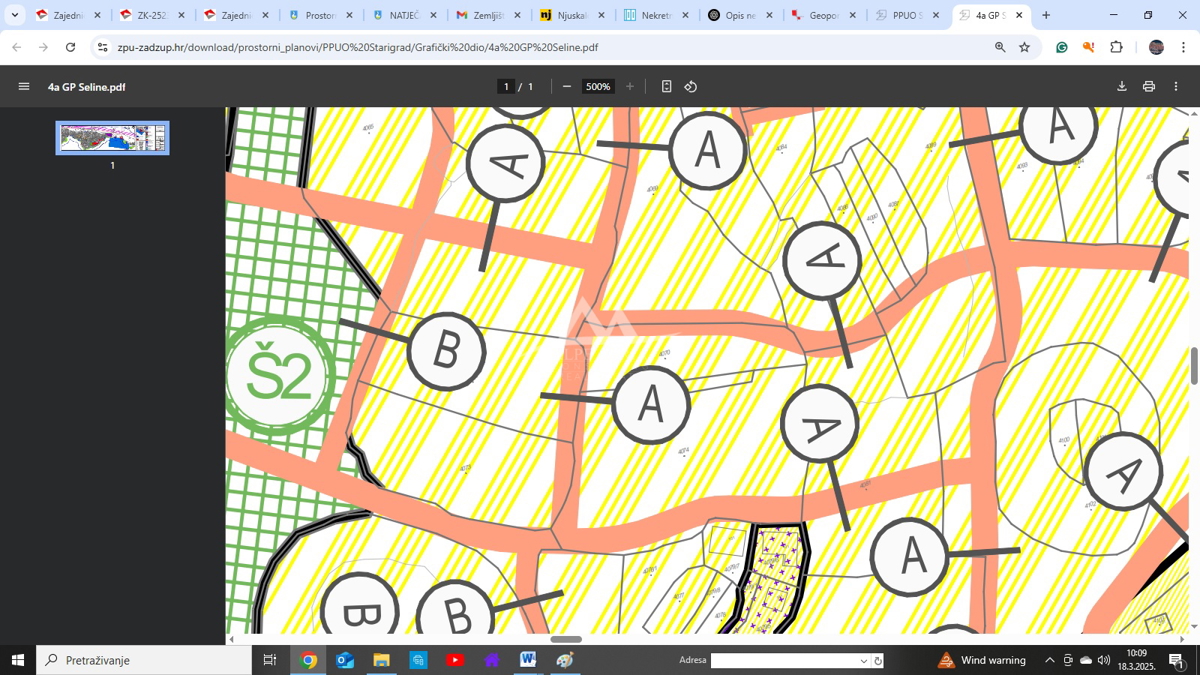Image resolution: width=1200 pixels, height=675 pixels.
Task: Open Chrome's three-dot menu
Action: (1183, 47)
